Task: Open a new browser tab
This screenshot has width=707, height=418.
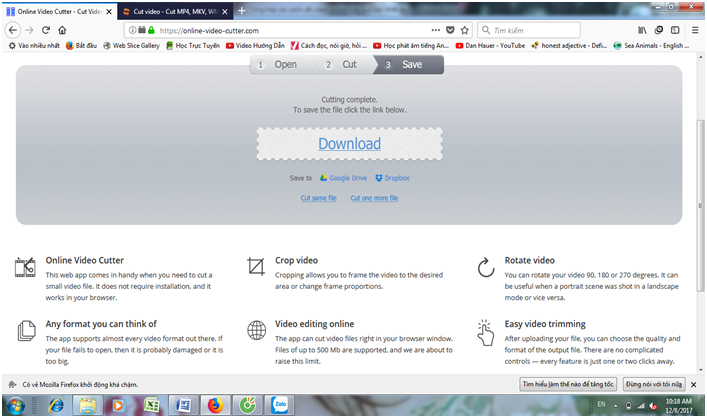Action: [242, 11]
